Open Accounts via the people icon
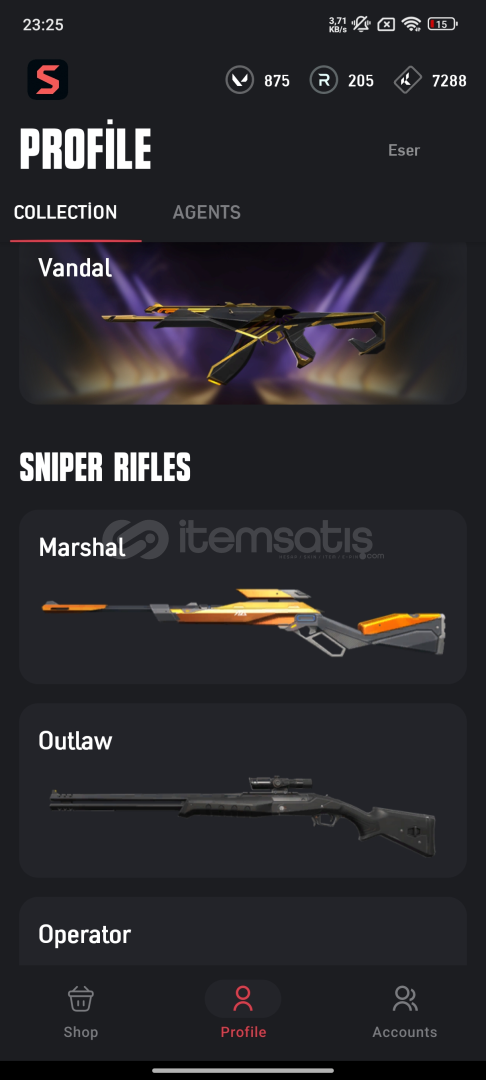 coord(405,998)
